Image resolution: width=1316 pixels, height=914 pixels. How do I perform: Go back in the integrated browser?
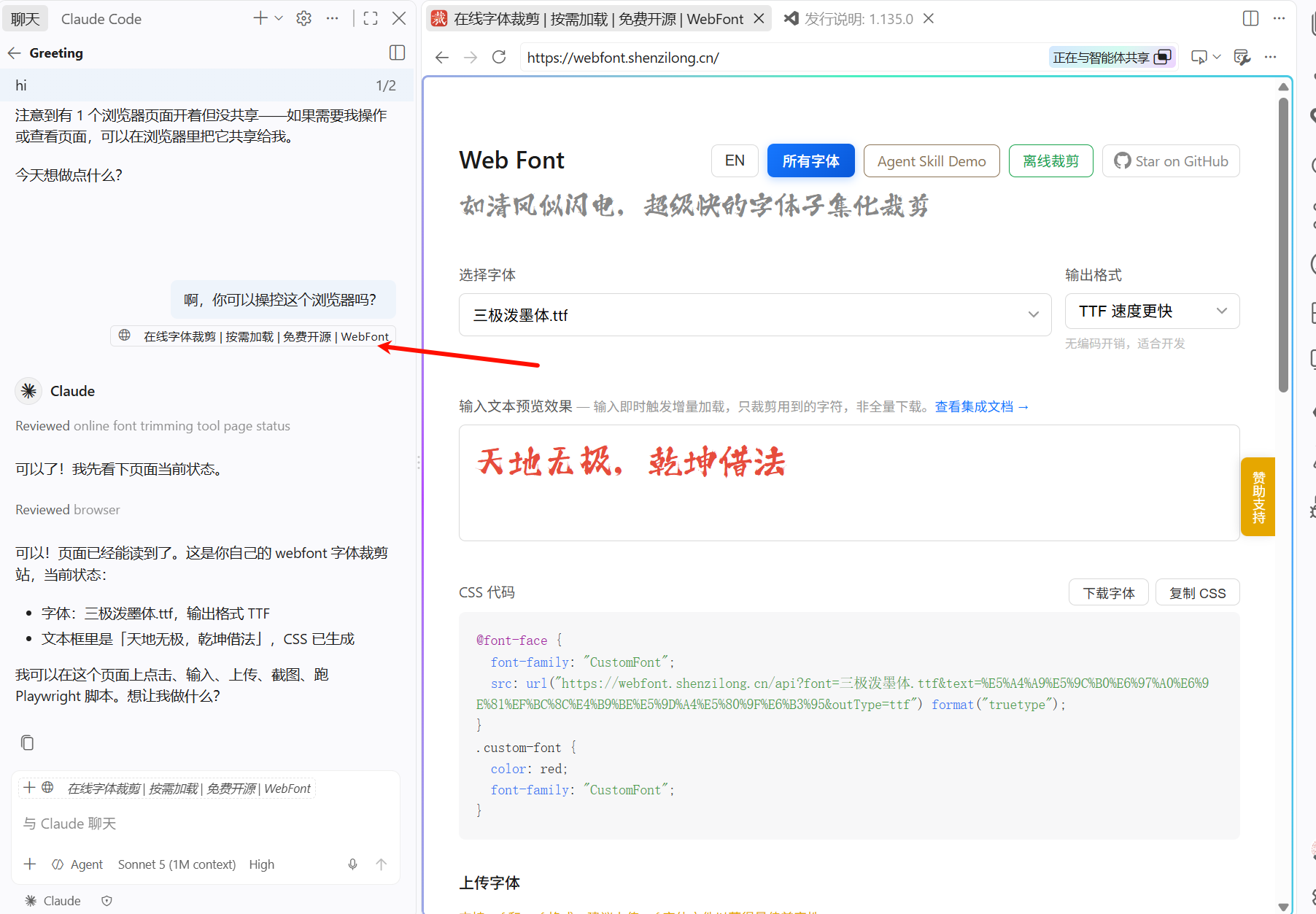pos(442,57)
